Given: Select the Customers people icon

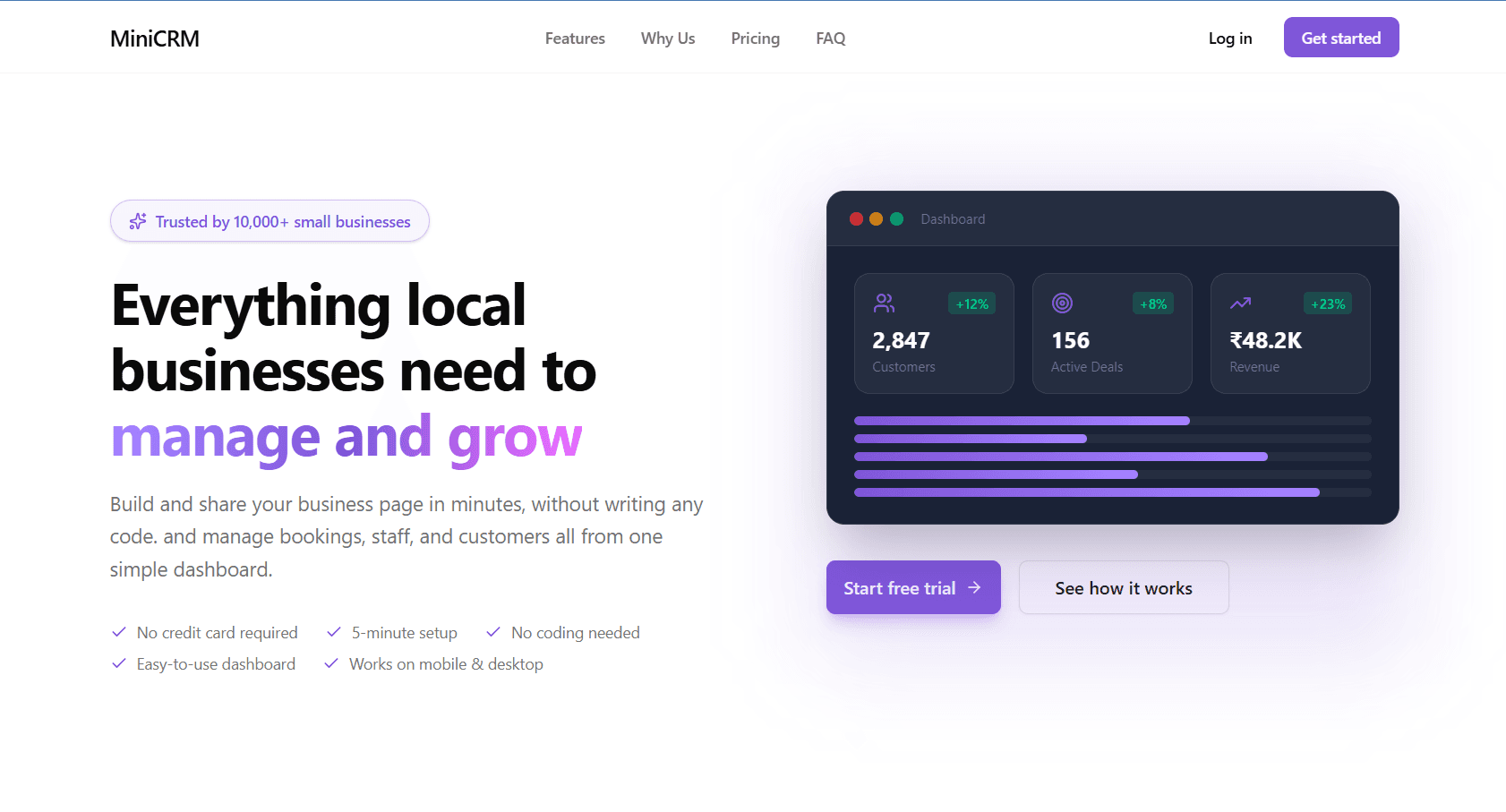Looking at the screenshot, I should 884,303.
